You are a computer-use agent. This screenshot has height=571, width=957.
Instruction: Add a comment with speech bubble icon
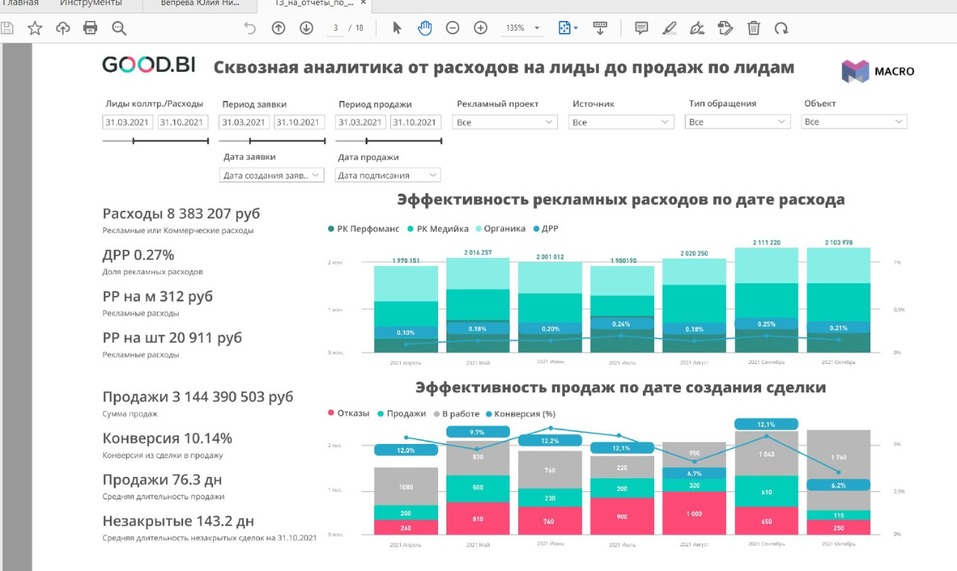(x=641, y=28)
